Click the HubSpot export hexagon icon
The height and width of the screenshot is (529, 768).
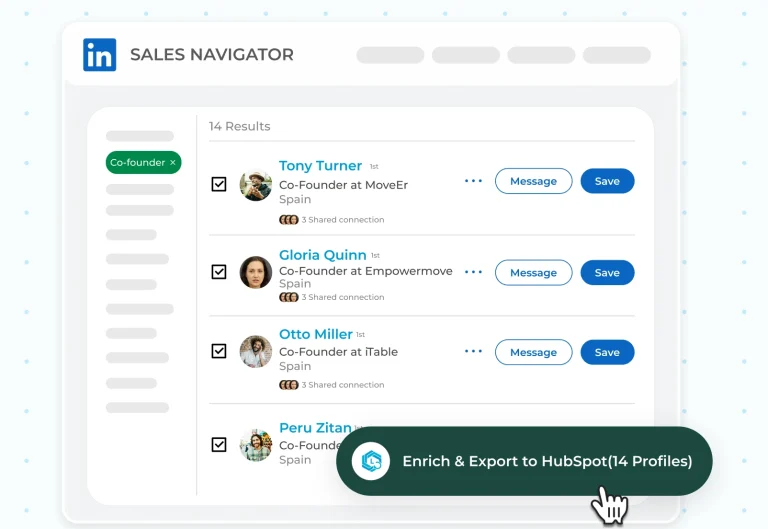pyautogui.click(x=371, y=461)
